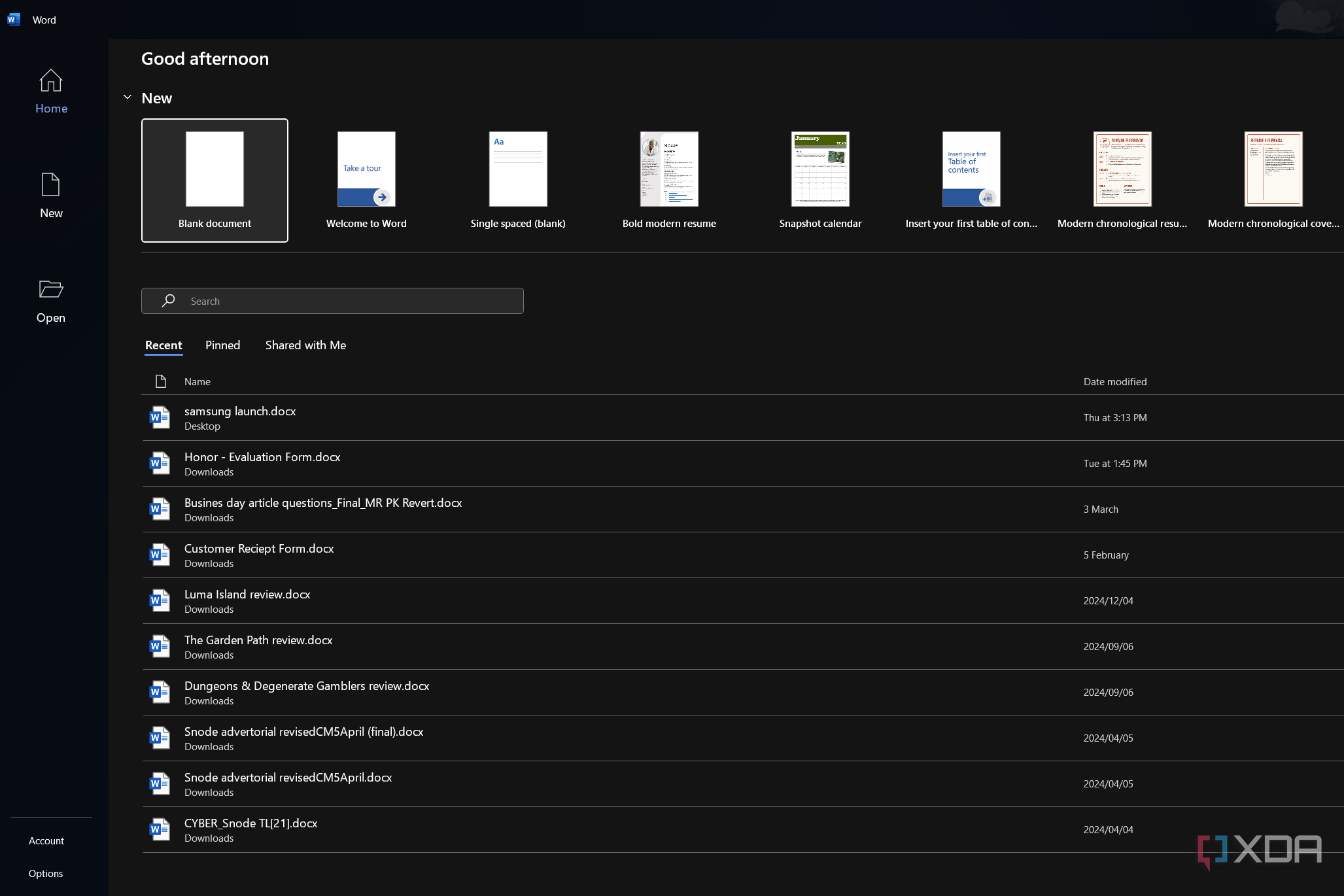
Task: Open Snode advertorial revisedCM5April (final).docx
Action: point(742,738)
